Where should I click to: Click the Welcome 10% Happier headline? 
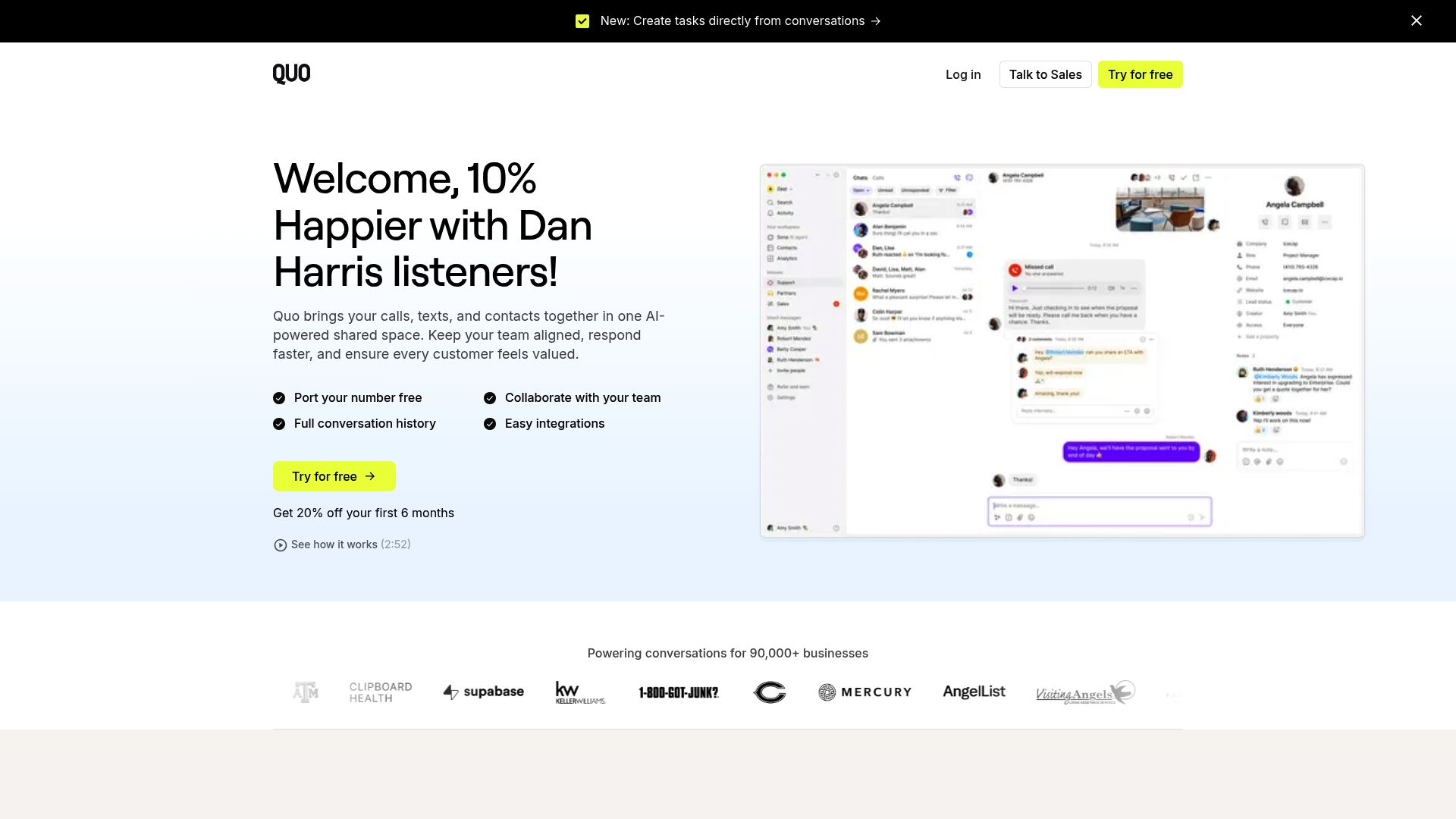[x=432, y=225]
